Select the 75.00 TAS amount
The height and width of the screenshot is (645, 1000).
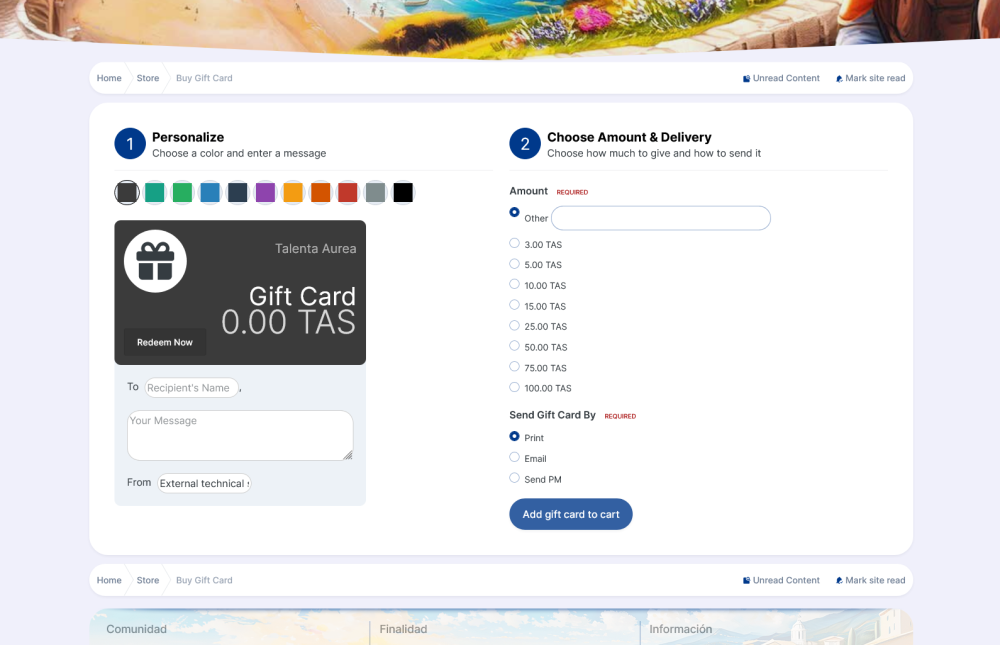pyautogui.click(x=515, y=366)
